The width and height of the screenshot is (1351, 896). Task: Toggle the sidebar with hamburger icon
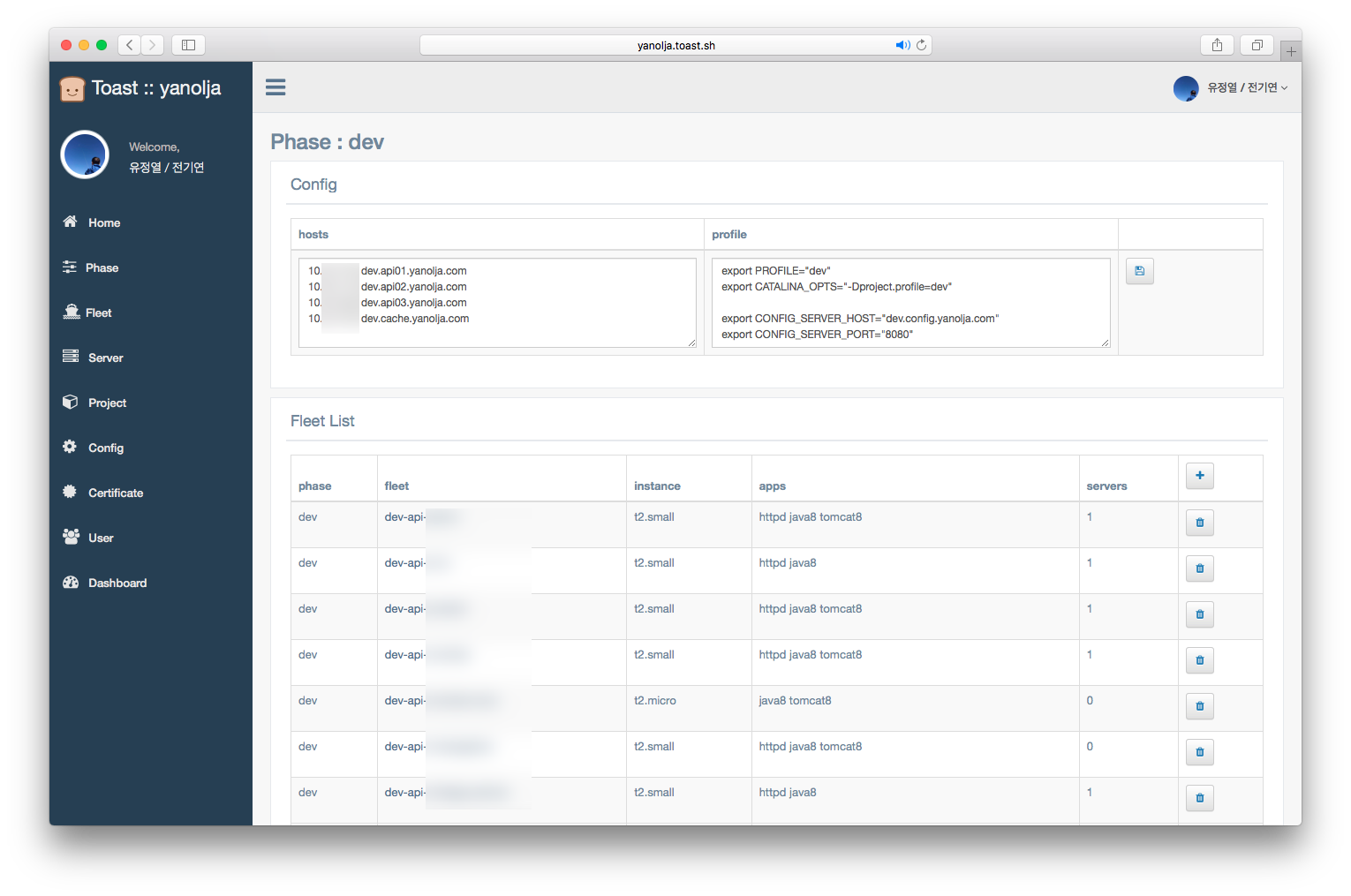[275, 87]
